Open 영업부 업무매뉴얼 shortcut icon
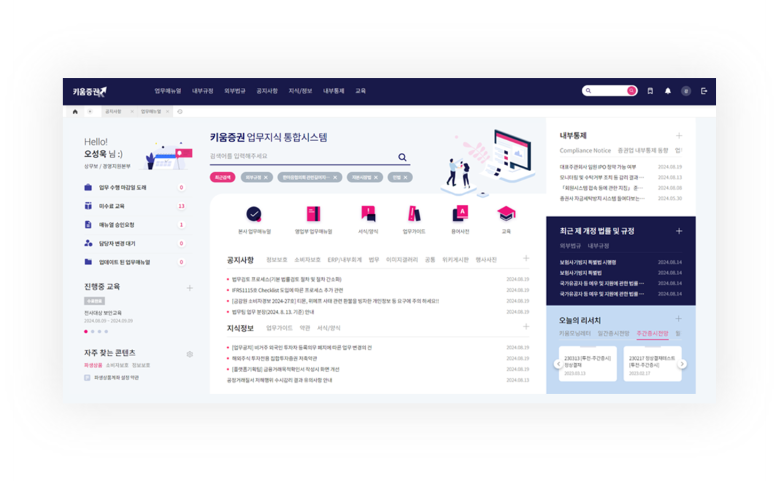 (313, 214)
